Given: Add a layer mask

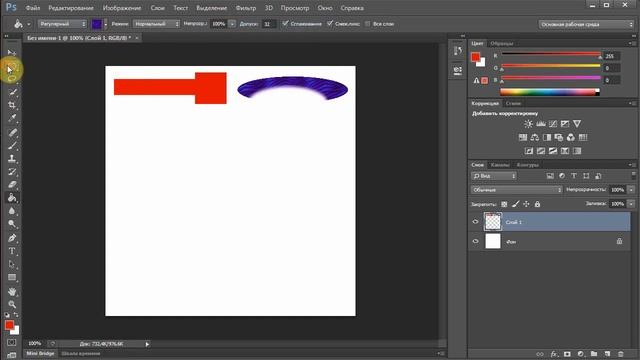Looking at the screenshot, I should pos(567,354).
